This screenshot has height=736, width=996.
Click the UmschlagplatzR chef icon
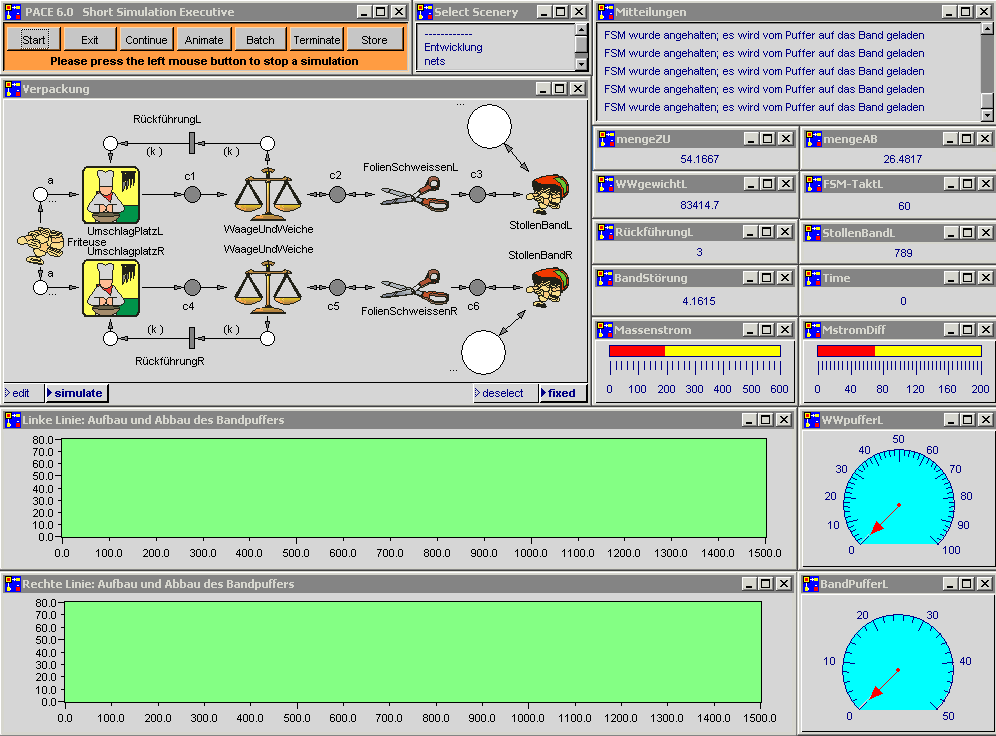coord(111,288)
